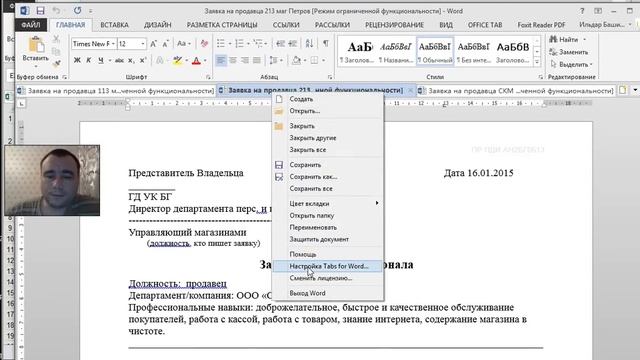
Task: Click the Cut scissors icon
Action: point(56,39)
